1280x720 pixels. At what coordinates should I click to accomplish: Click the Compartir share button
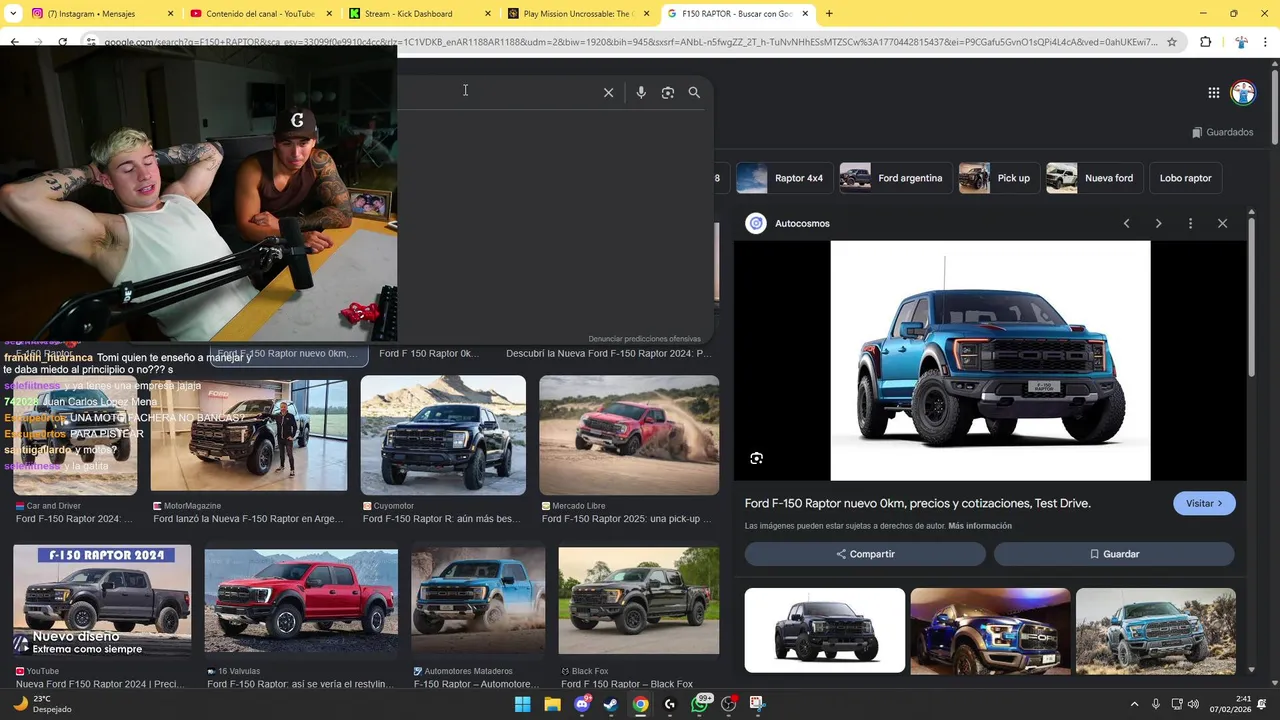coord(865,554)
